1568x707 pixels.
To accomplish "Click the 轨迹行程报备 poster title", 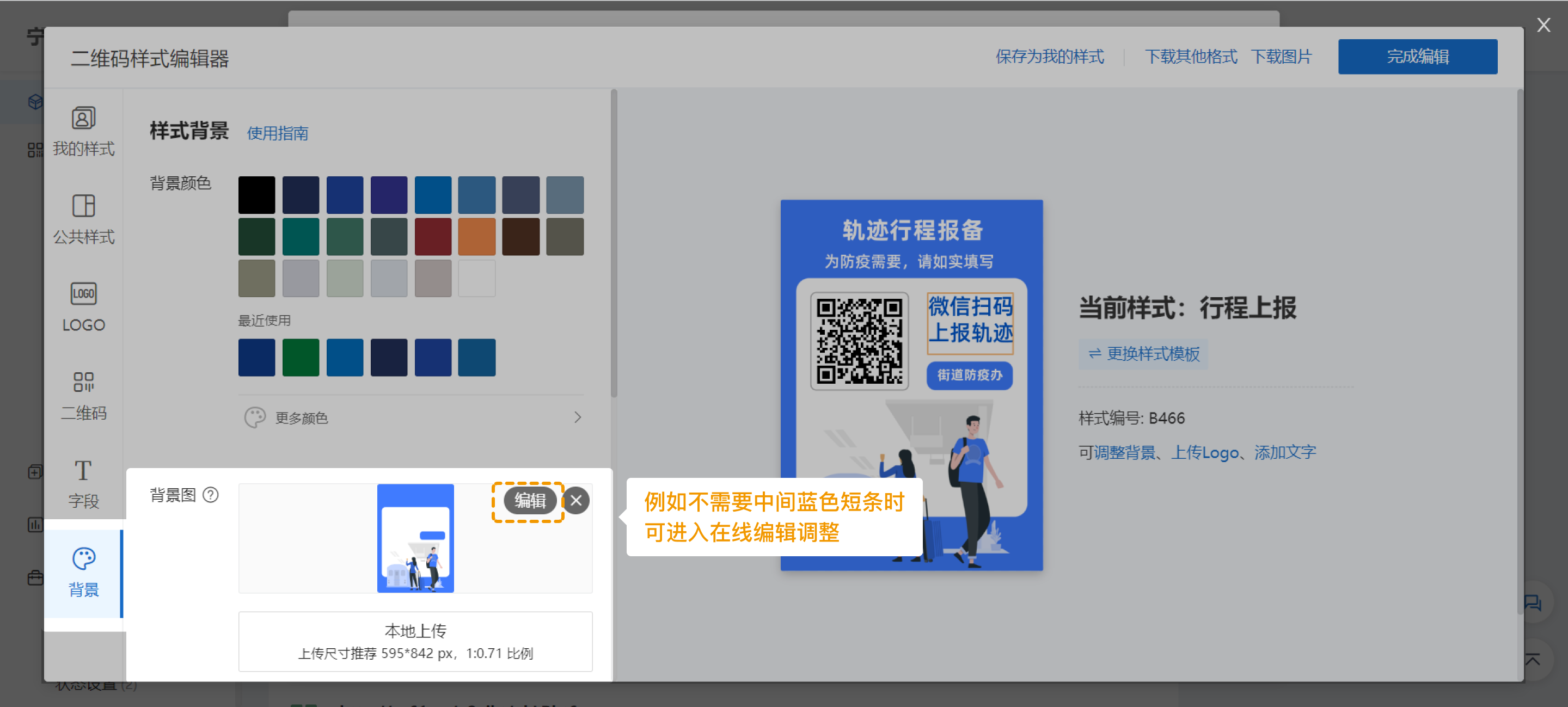I will [912, 230].
